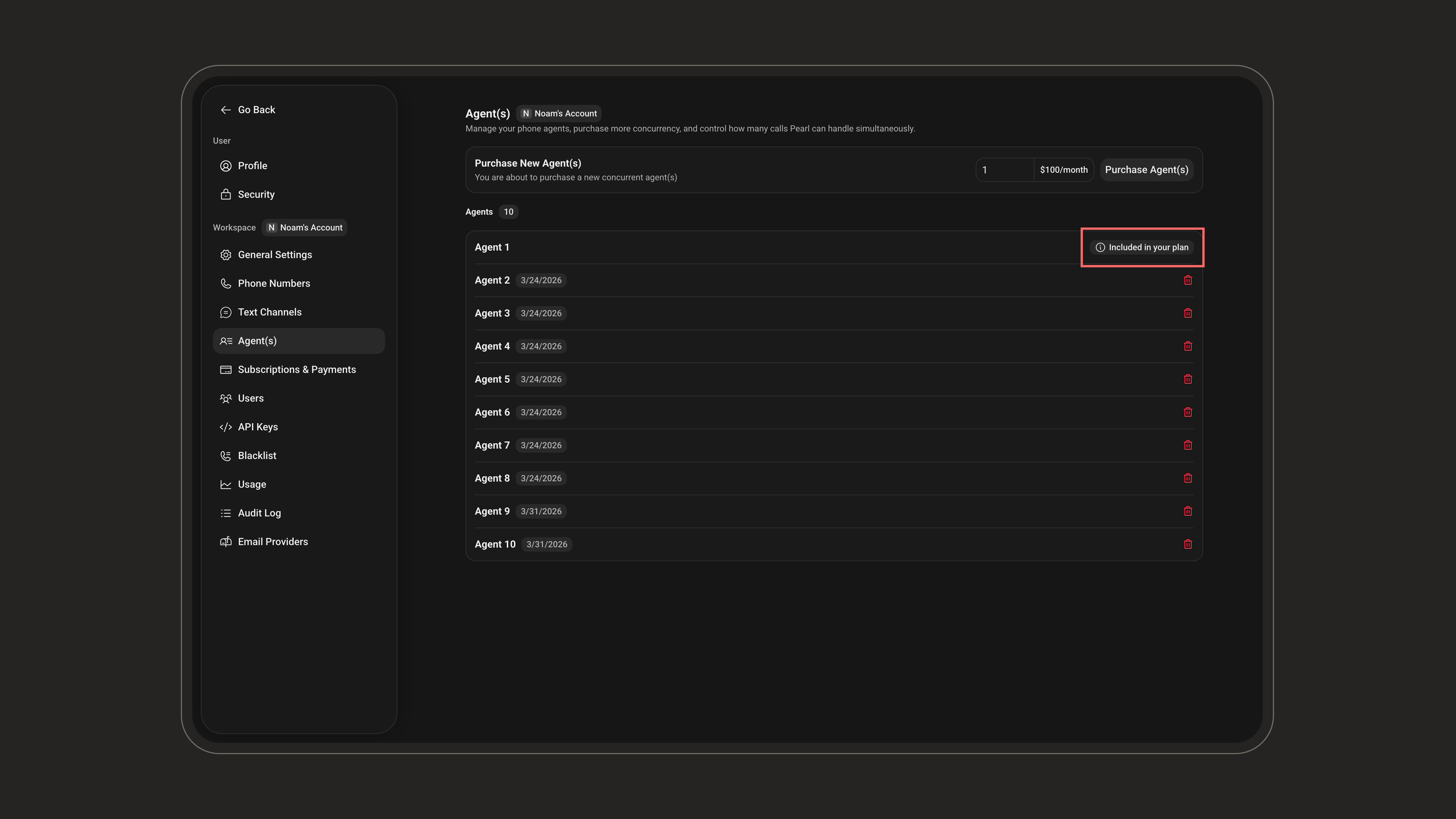Click the Purchase Agent(s) button
1456x819 pixels.
click(x=1146, y=170)
